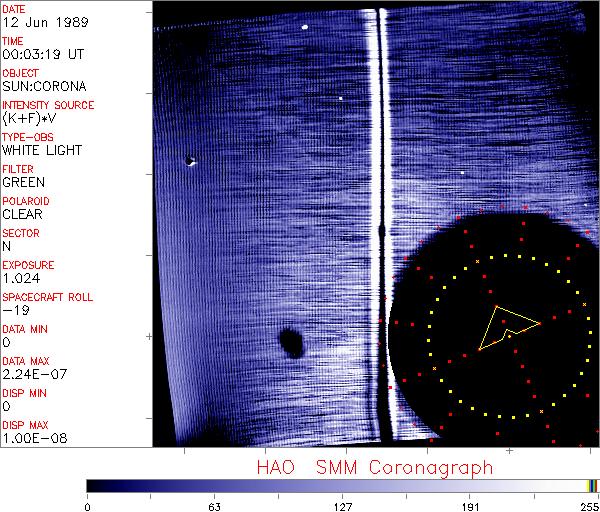The width and height of the screenshot is (600, 512).
Task: Click the yellow arrow-shaped north pointer
Action: click(506, 326)
